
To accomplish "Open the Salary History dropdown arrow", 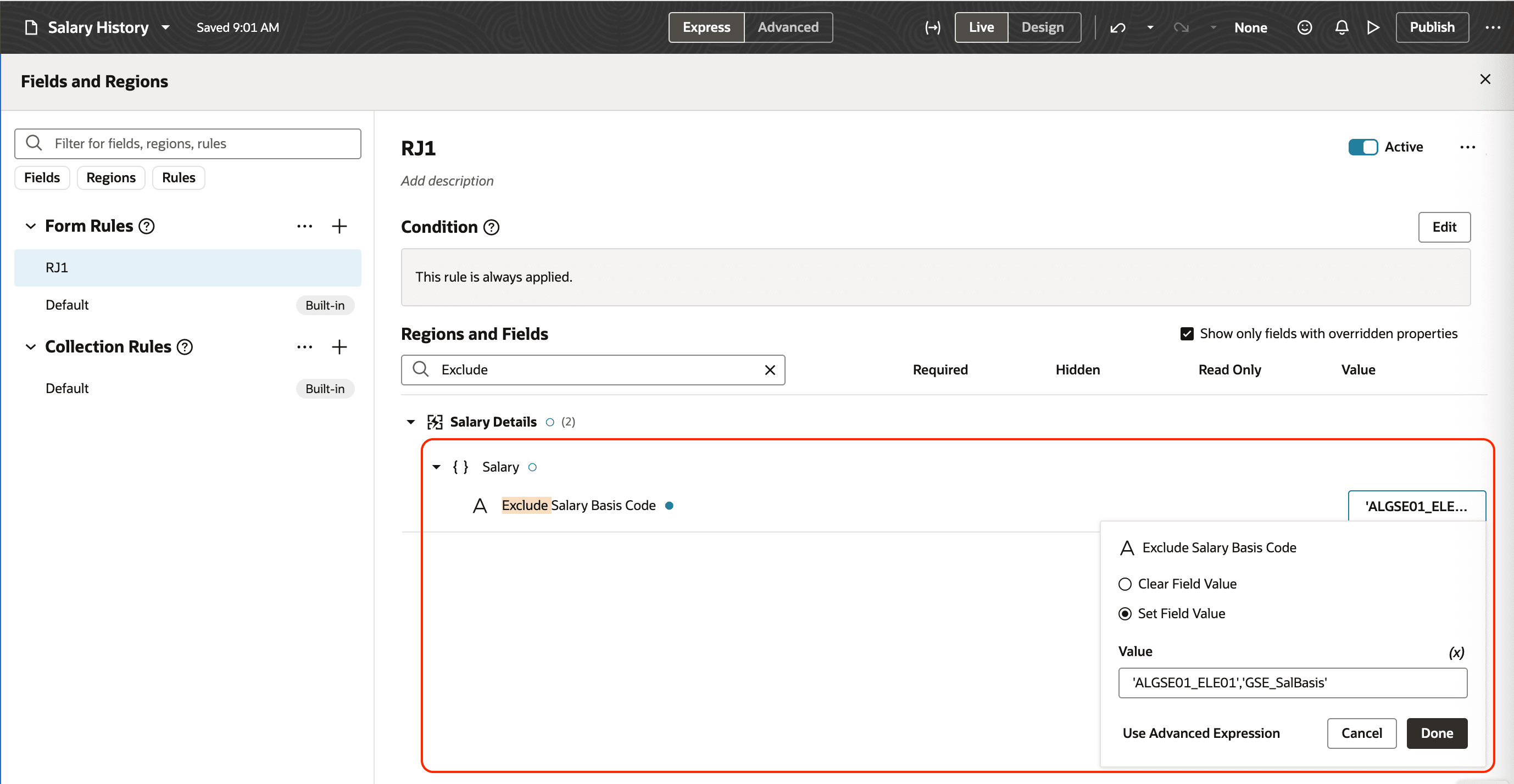I will point(166,27).
